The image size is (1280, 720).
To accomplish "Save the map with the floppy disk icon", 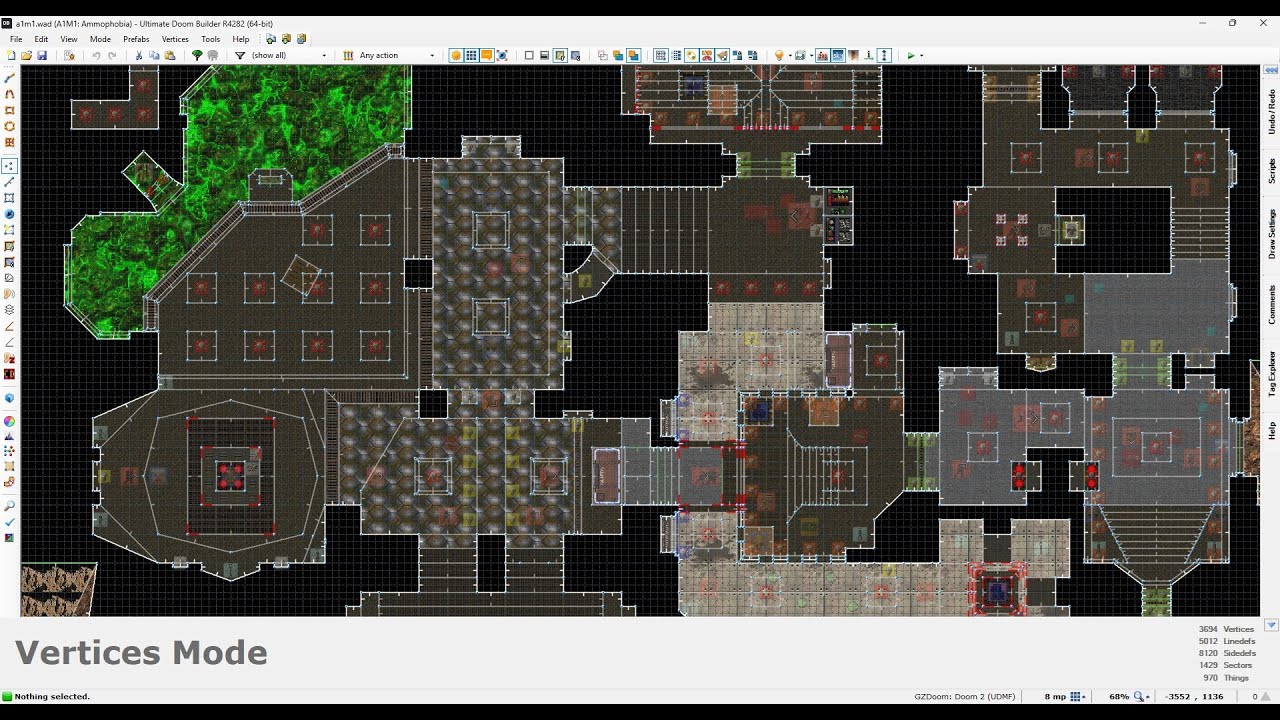I will (x=42, y=55).
